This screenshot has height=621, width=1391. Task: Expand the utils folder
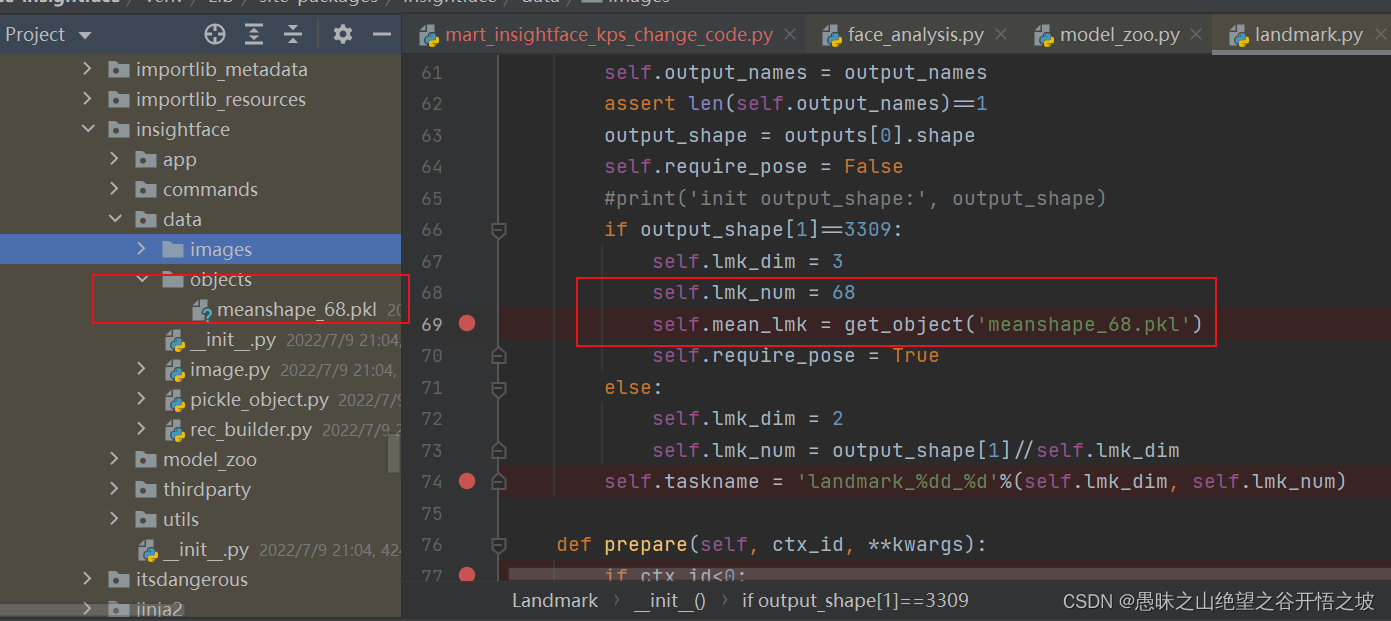(115, 519)
